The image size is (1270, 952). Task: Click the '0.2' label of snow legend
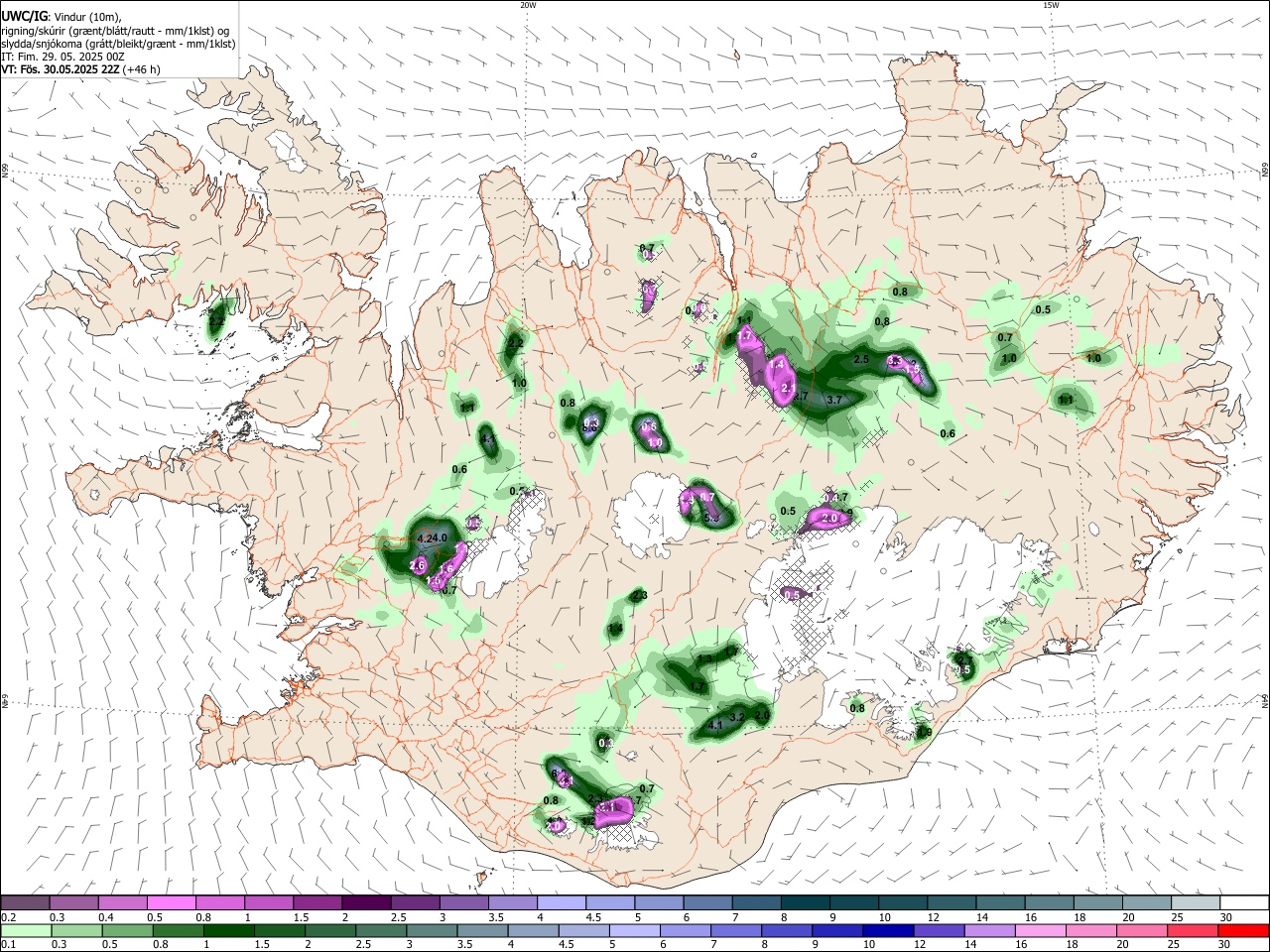(8, 917)
